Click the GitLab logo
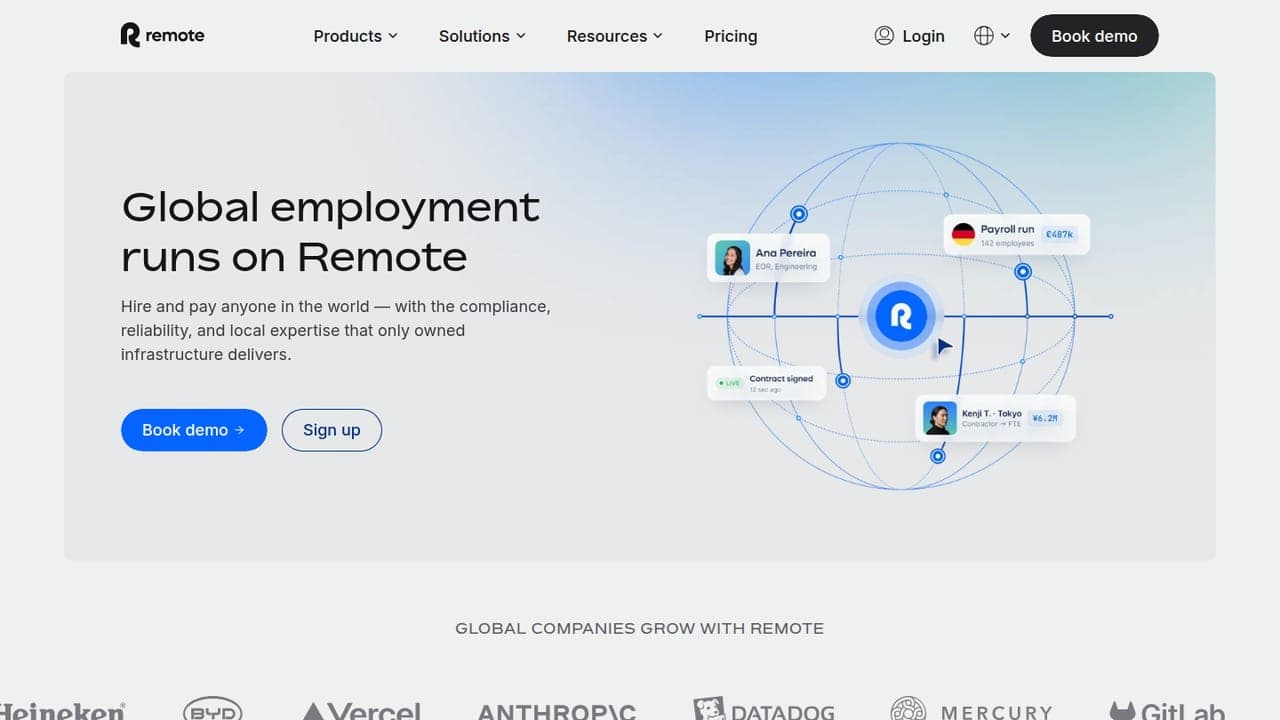The image size is (1280, 720). pyautogui.click(x=1168, y=711)
